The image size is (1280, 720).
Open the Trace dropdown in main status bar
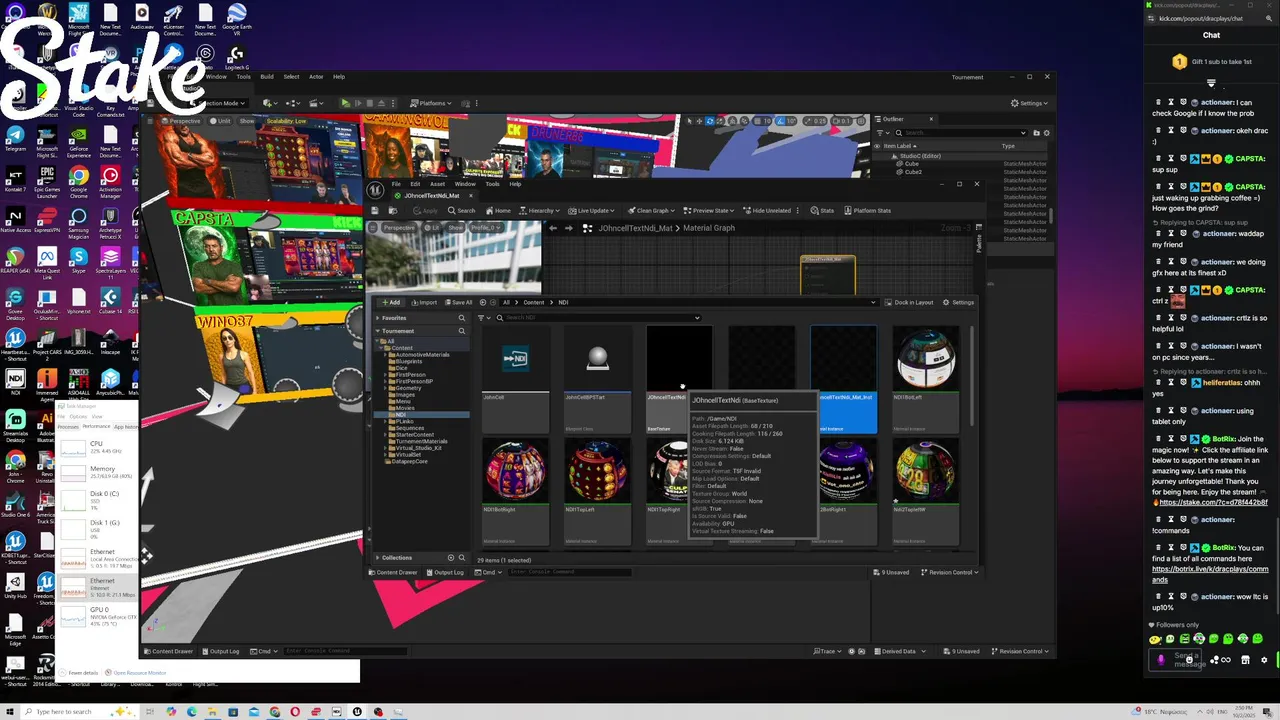coord(826,651)
